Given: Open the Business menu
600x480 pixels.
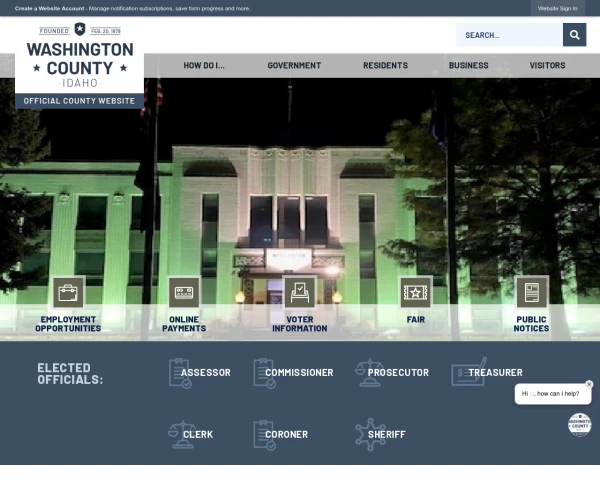Looking at the screenshot, I should click(468, 65).
